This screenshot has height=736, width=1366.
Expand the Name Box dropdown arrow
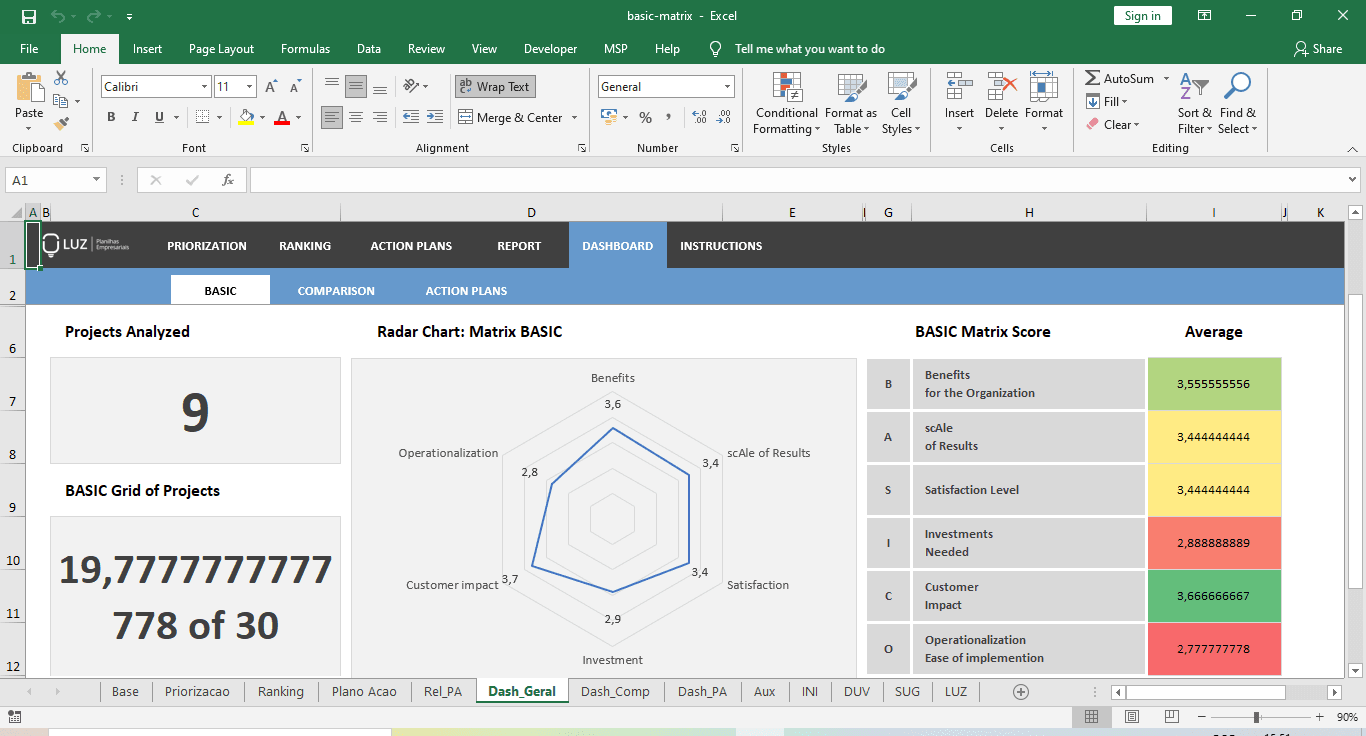[97, 180]
